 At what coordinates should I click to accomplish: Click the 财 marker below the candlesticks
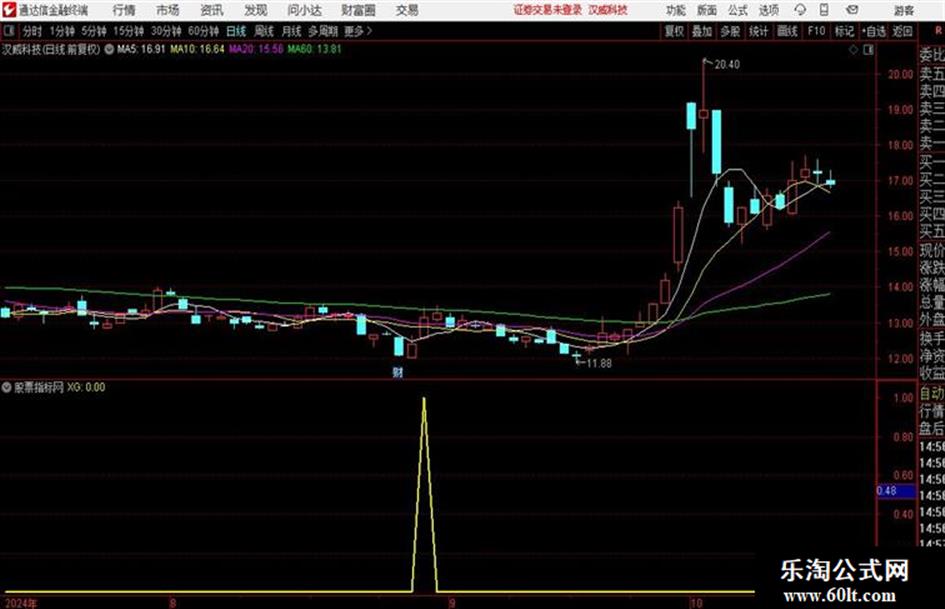click(398, 372)
